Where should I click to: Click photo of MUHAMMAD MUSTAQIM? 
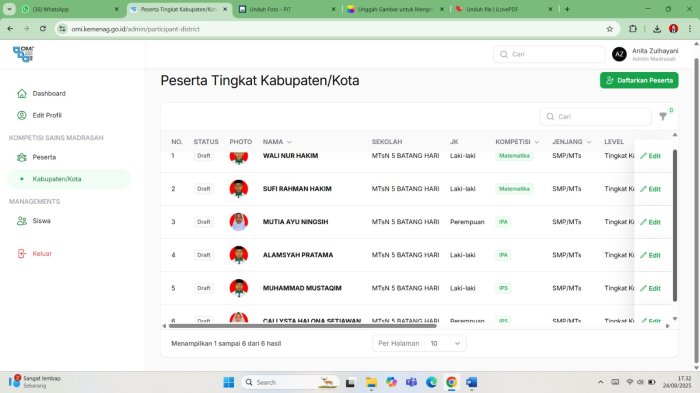pyautogui.click(x=239, y=288)
